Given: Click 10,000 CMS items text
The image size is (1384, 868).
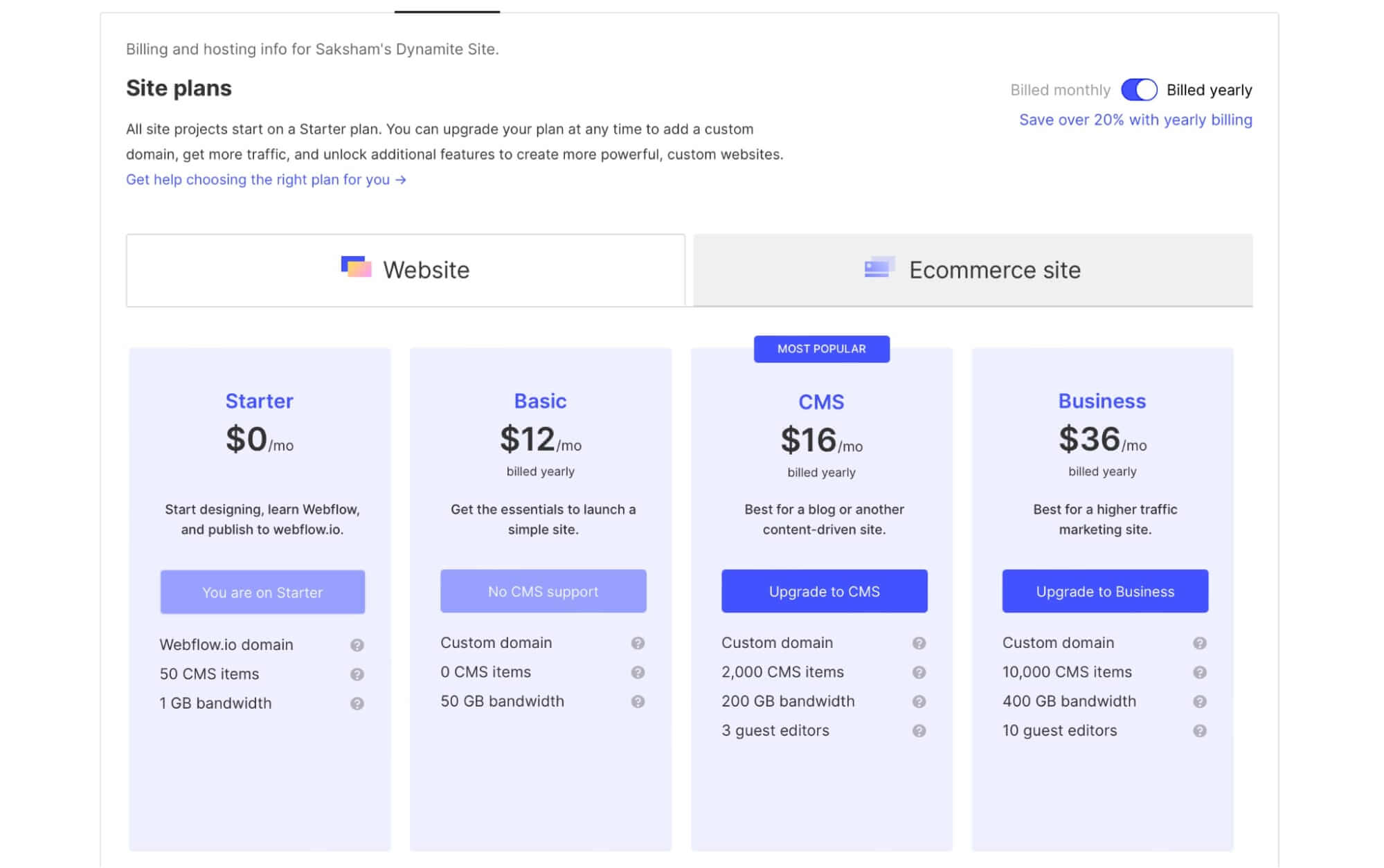Looking at the screenshot, I should pos(1067,672).
